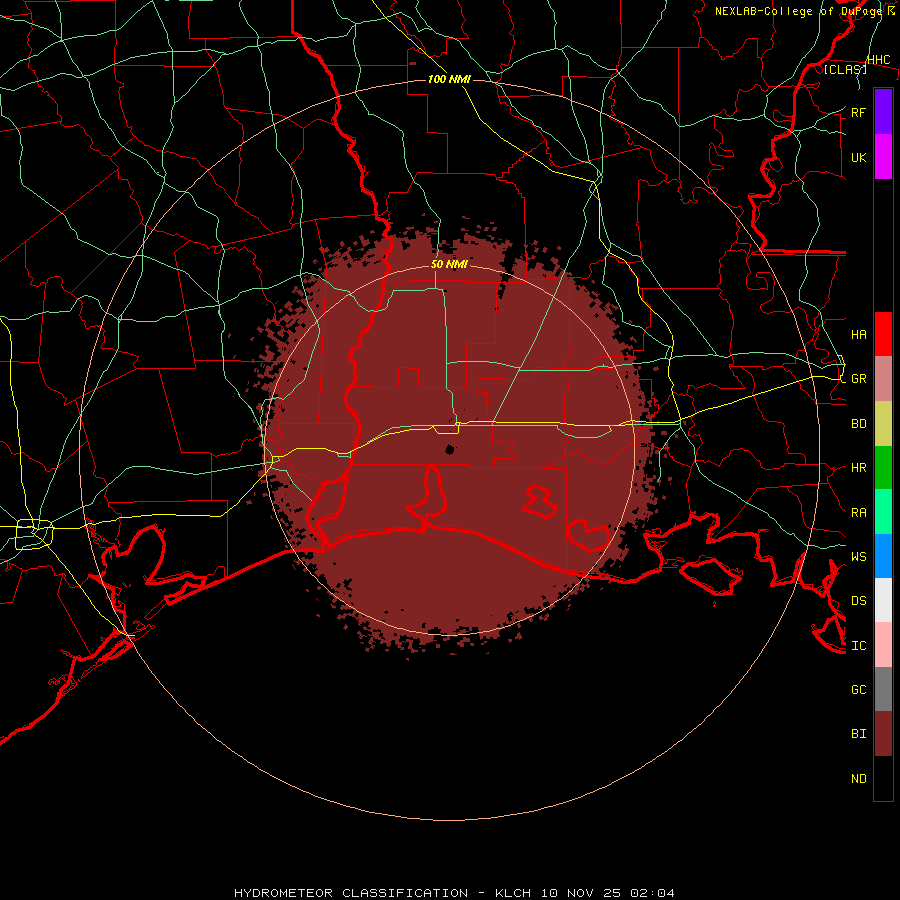Click the DS white legend swatch

pyautogui.click(x=883, y=600)
